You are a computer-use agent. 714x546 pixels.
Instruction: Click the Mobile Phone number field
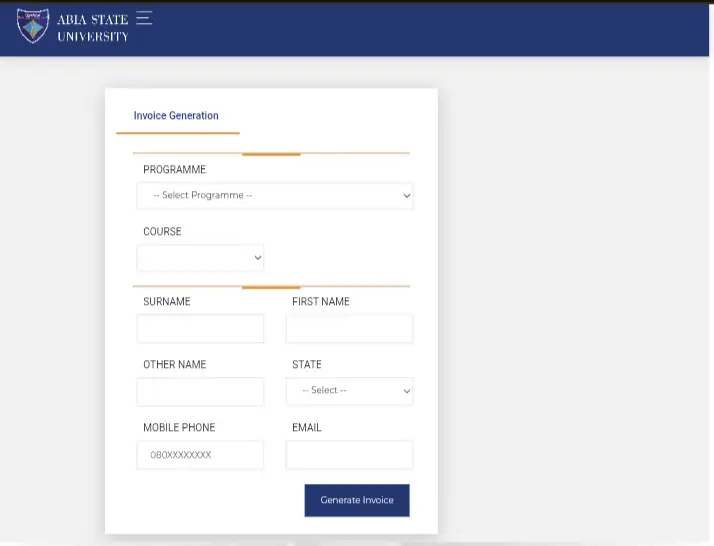pos(201,455)
